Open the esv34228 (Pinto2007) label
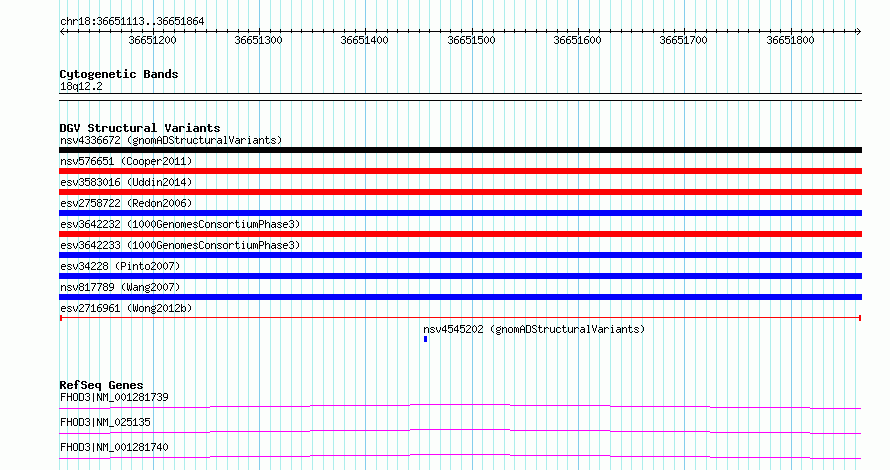 (x=120, y=266)
